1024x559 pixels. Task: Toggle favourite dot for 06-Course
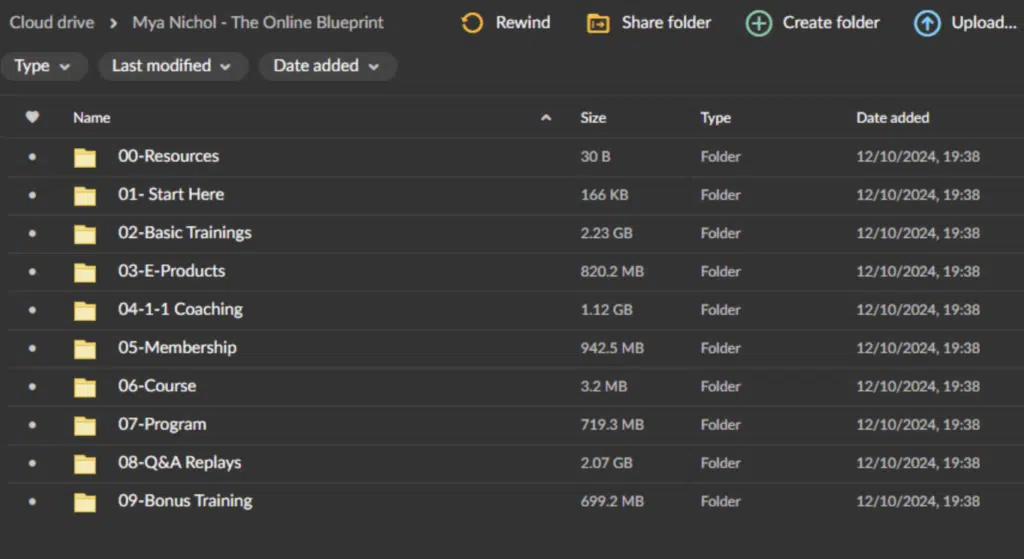point(32,387)
